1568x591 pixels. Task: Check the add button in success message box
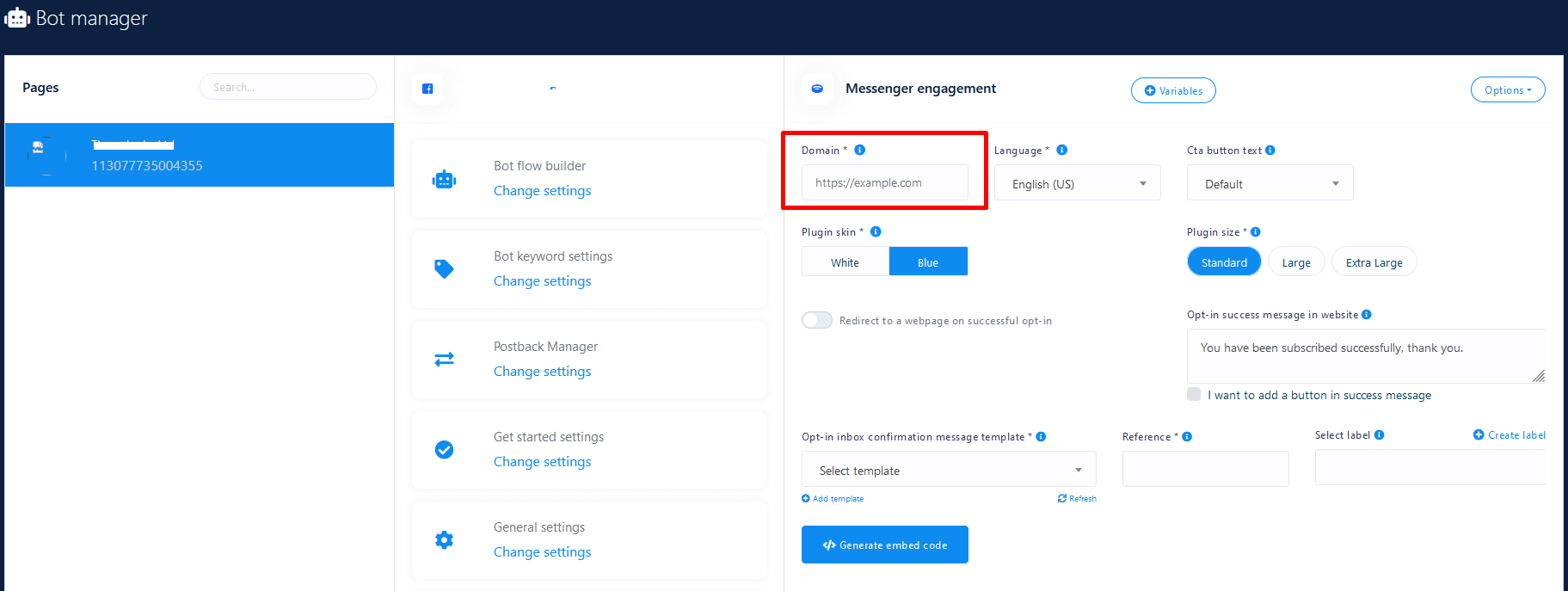[x=1194, y=394]
